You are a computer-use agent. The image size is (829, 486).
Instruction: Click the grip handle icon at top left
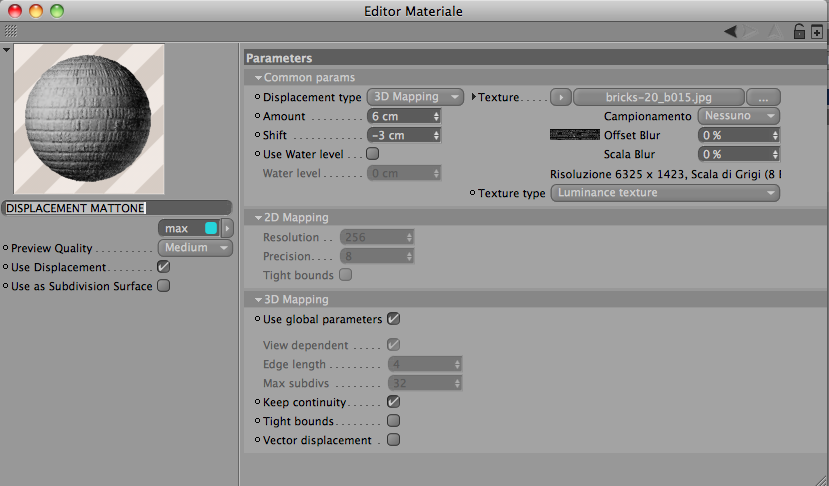[x=10, y=32]
